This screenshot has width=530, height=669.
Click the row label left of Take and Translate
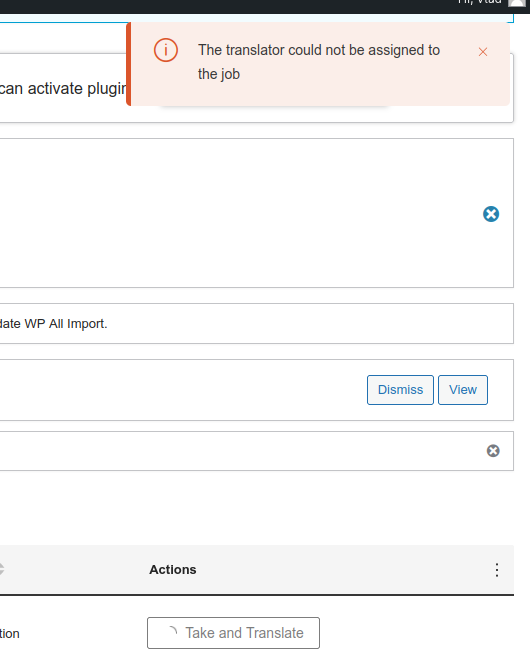click(x=10, y=634)
